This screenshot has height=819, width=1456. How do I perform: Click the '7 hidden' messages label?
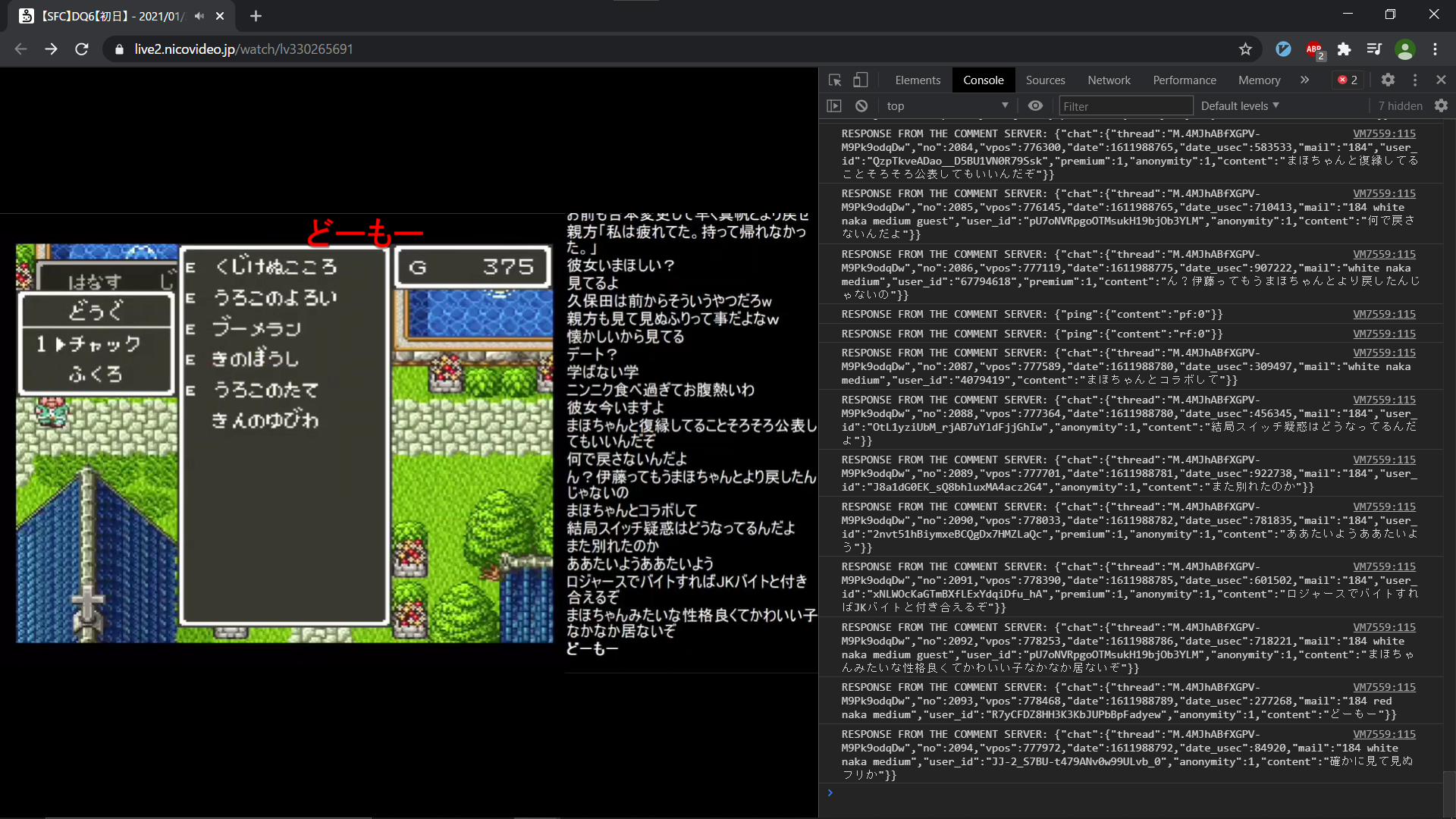point(1400,106)
